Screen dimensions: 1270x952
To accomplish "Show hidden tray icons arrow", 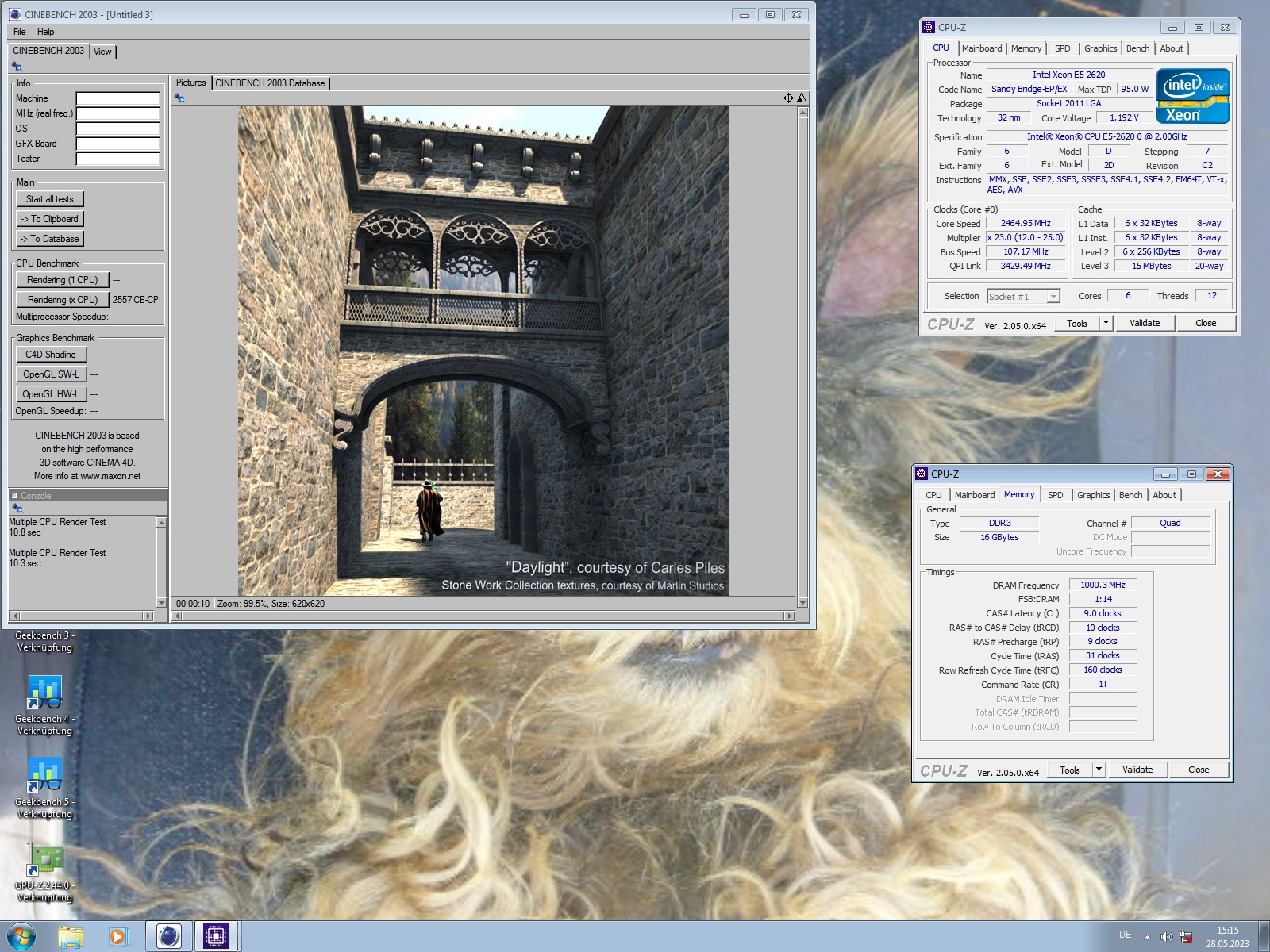I will pyautogui.click(x=1147, y=937).
